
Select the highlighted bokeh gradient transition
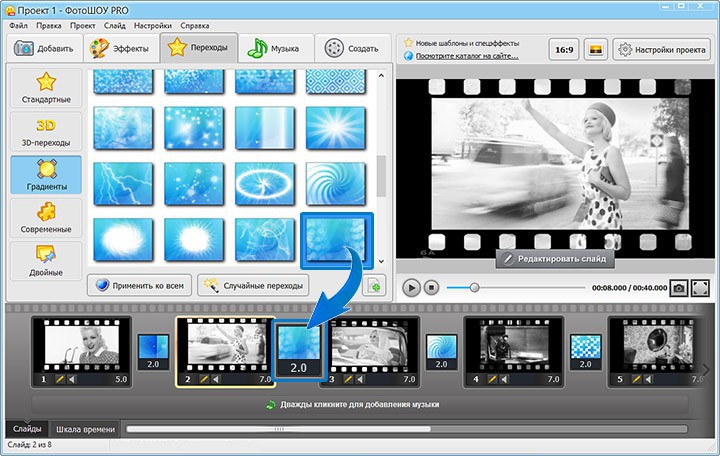pos(337,240)
